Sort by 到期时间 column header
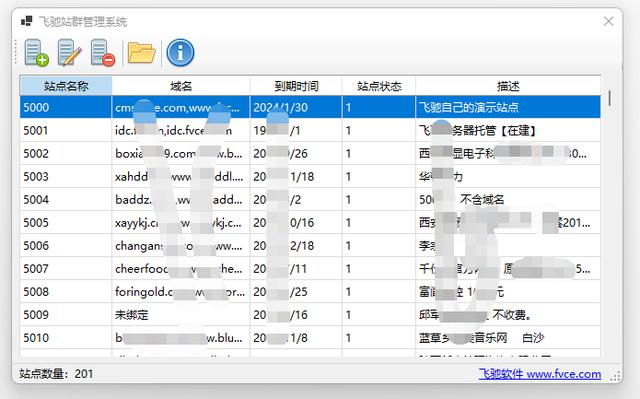Viewport: 640px width, 399px height. pyautogui.click(x=296, y=86)
